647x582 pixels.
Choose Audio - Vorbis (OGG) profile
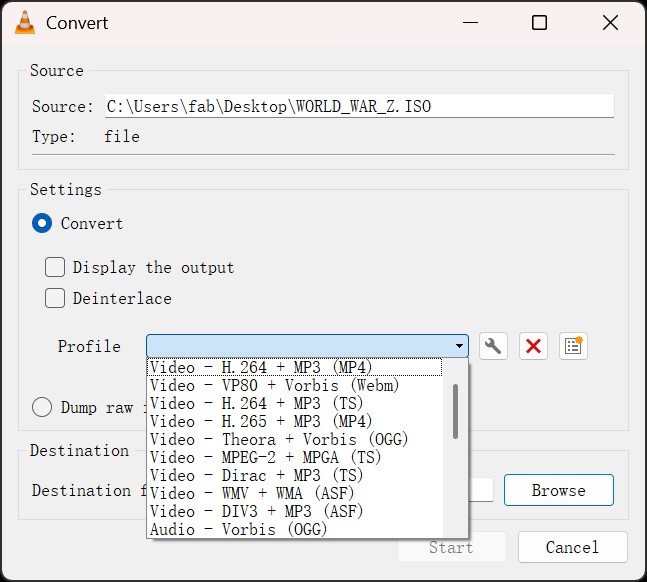(294, 529)
